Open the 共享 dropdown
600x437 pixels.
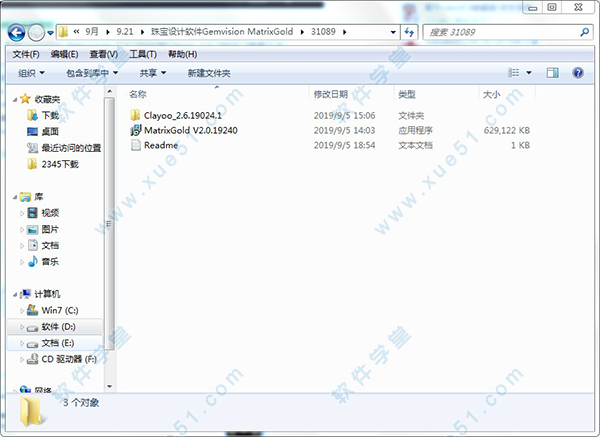(153, 73)
